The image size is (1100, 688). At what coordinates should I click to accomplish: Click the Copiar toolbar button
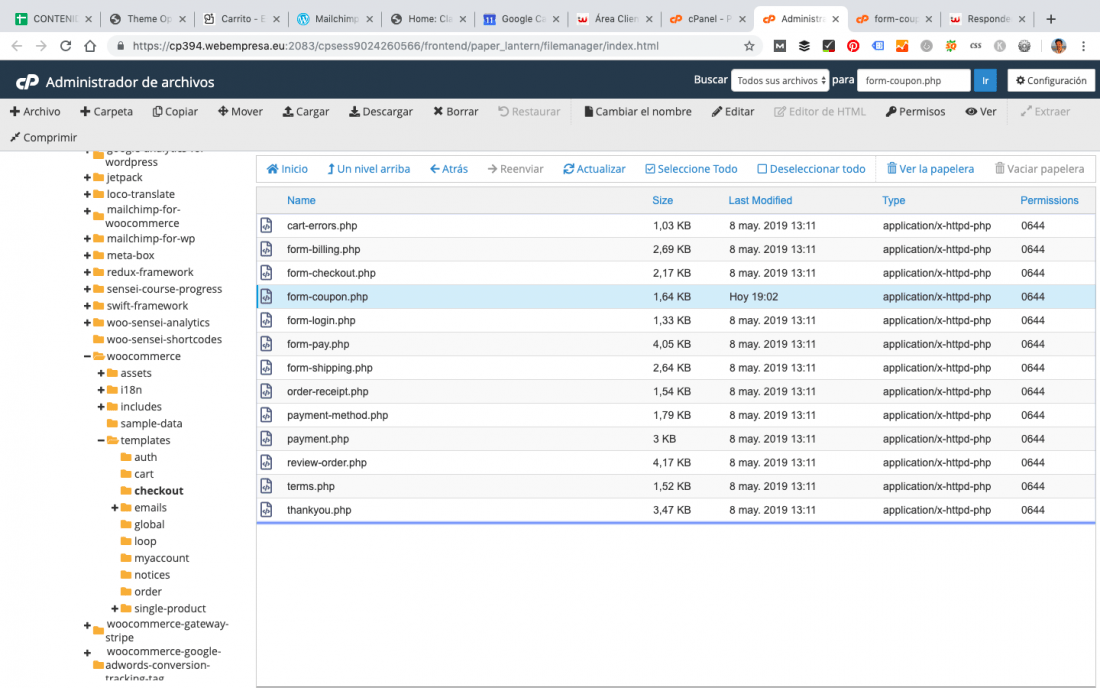(175, 112)
